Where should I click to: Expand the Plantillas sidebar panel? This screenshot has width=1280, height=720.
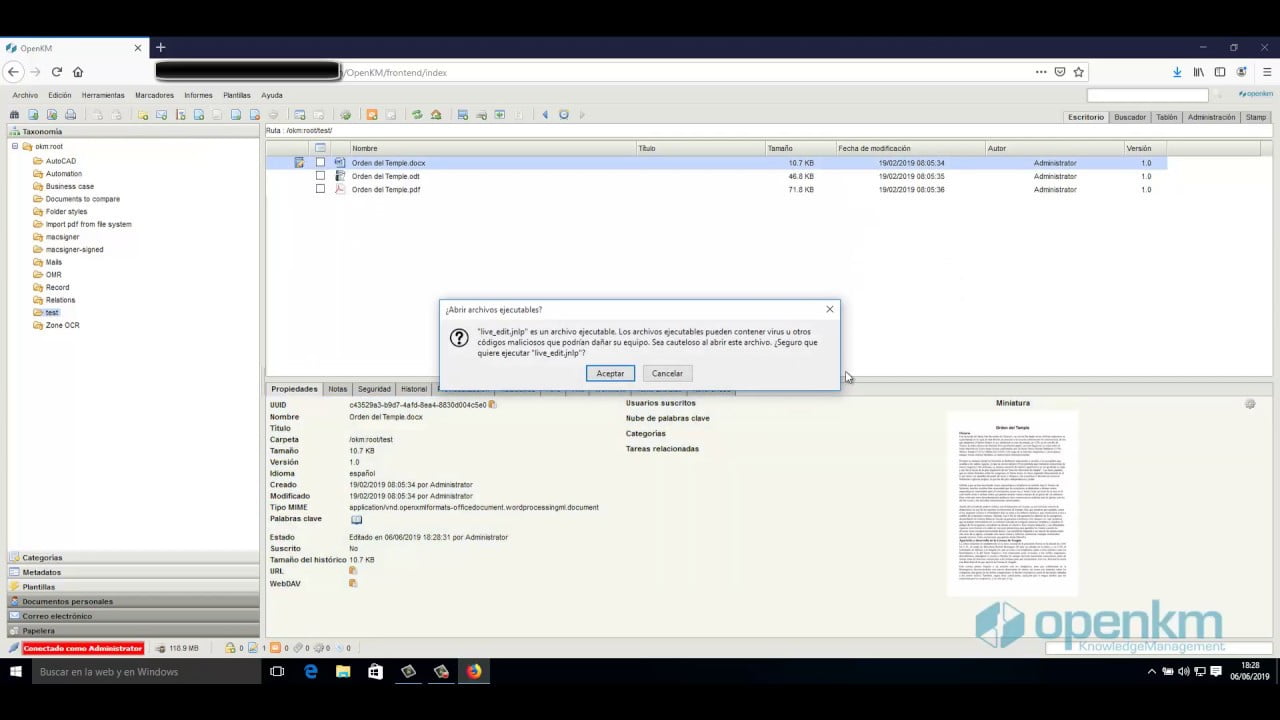[x=133, y=587]
